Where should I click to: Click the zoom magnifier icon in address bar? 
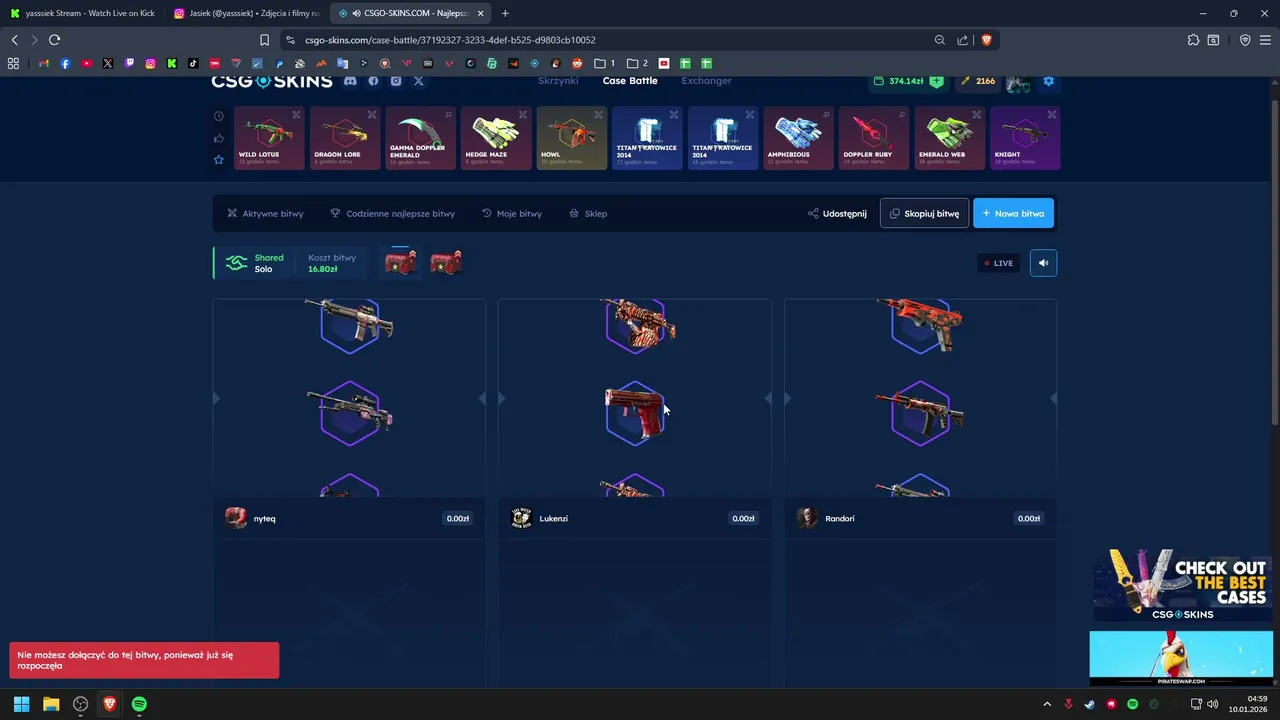pyautogui.click(x=939, y=40)
